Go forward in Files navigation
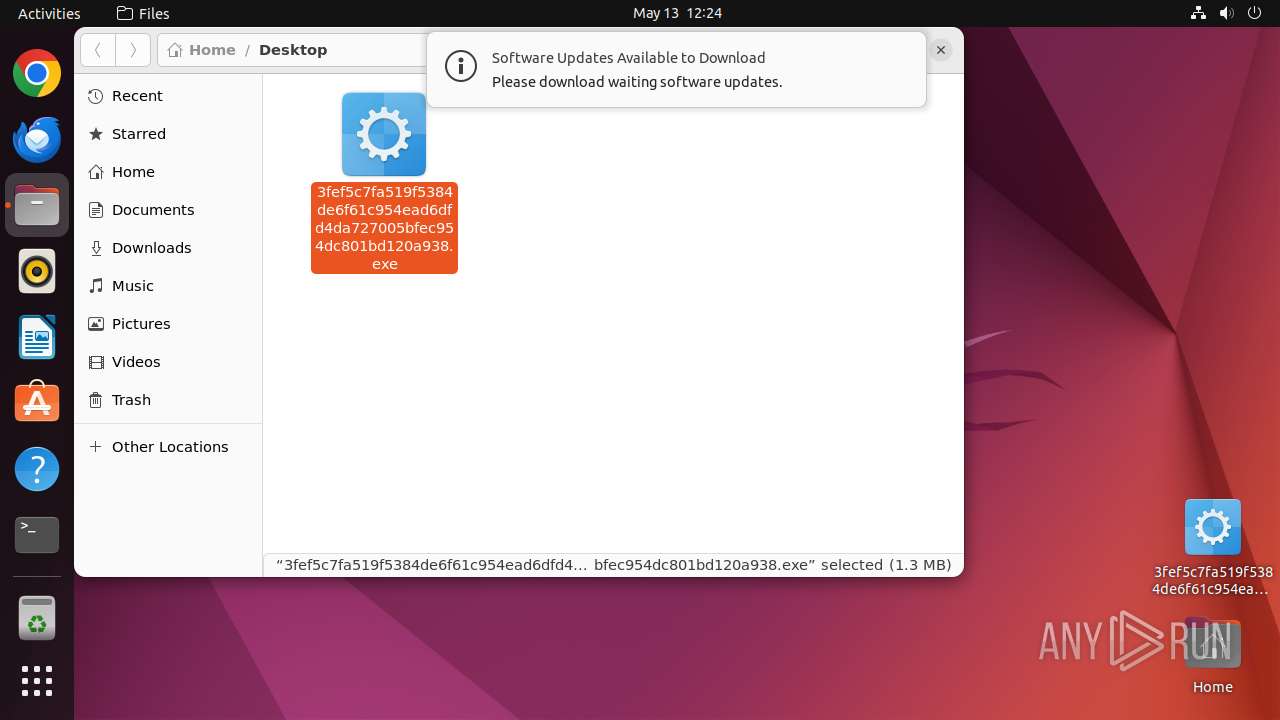The width and height of the screenshot is (1280, 720). point(133,50)
